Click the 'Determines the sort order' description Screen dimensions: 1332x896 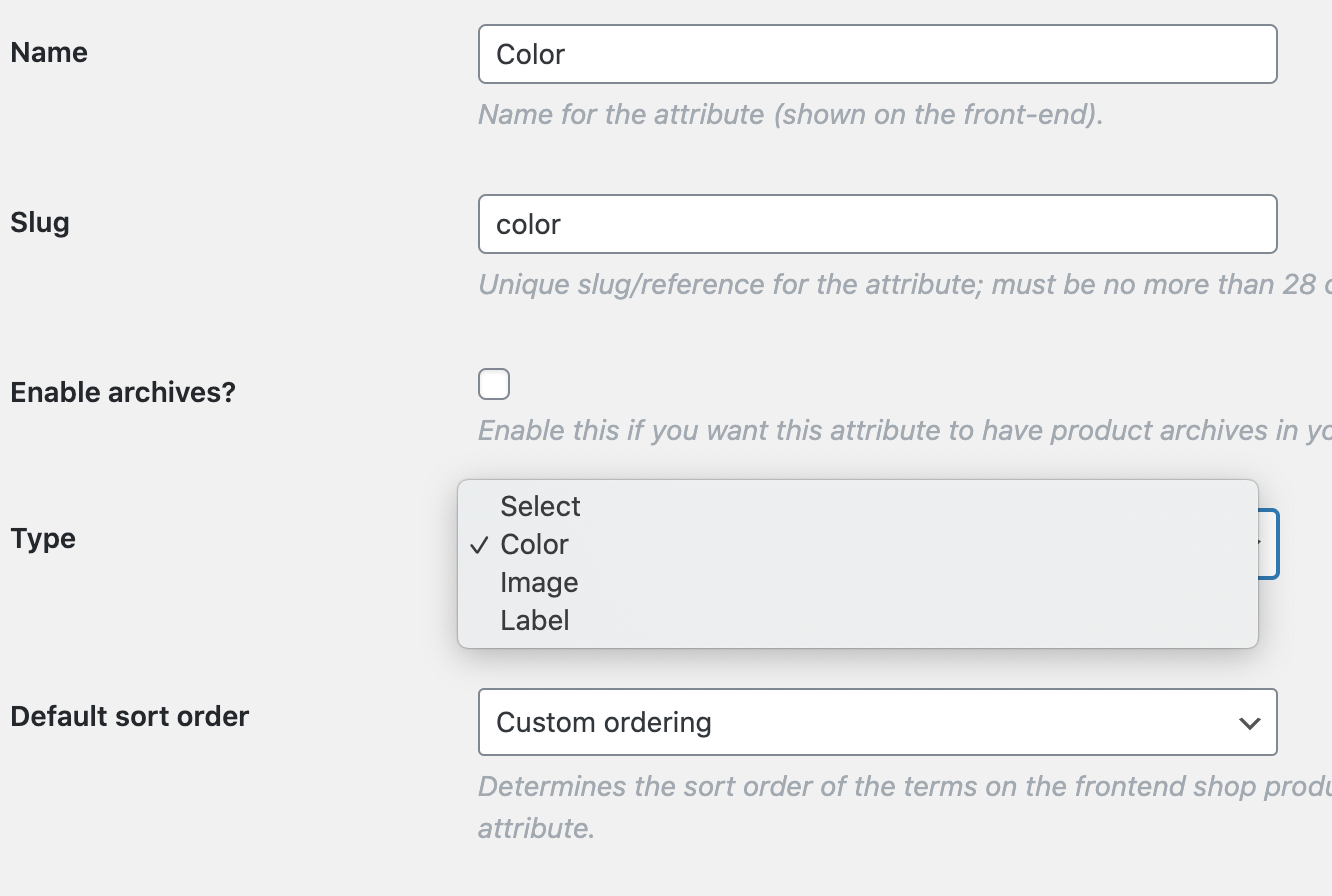900,787
